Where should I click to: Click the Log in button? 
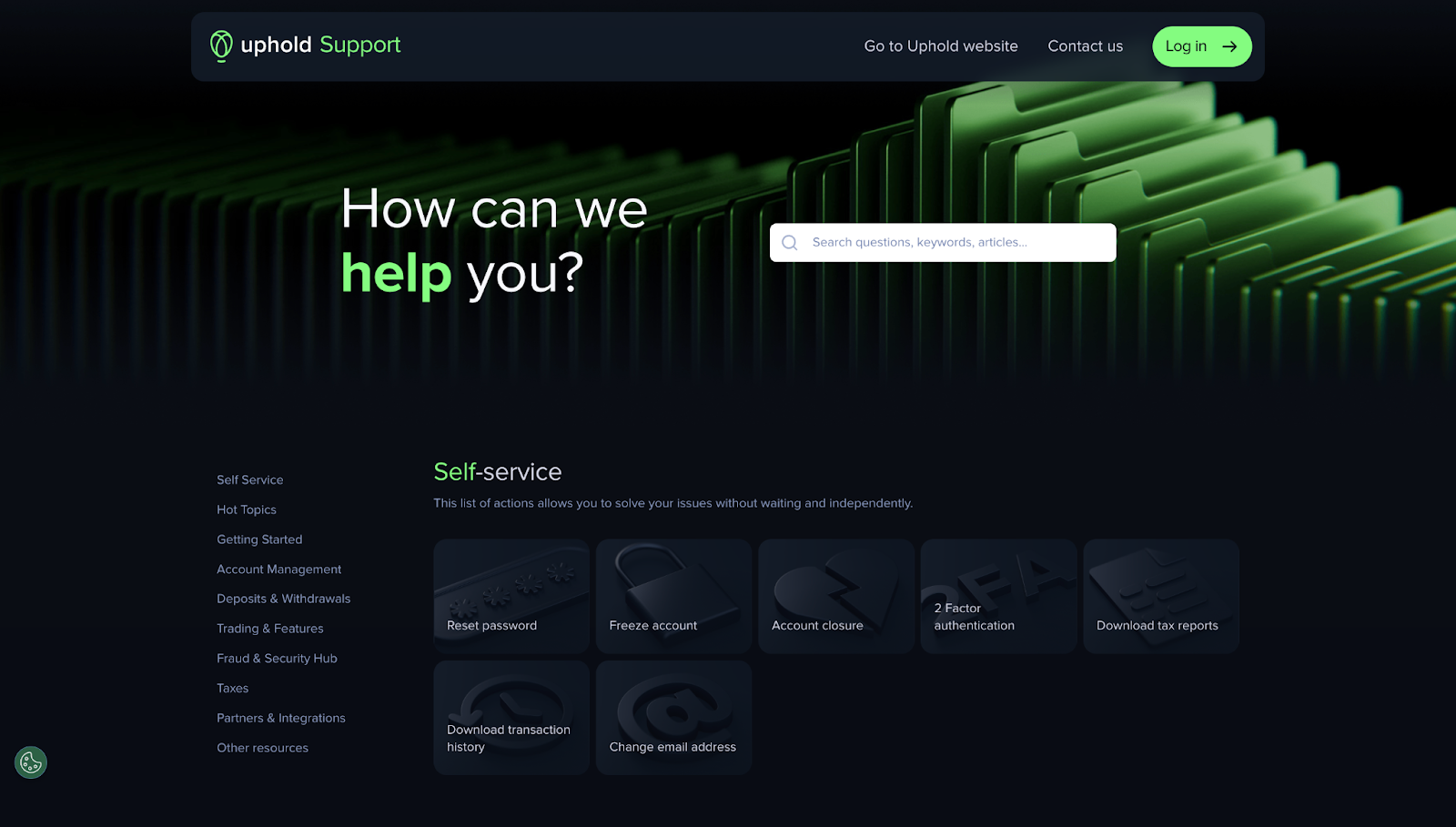[1202, 46]
